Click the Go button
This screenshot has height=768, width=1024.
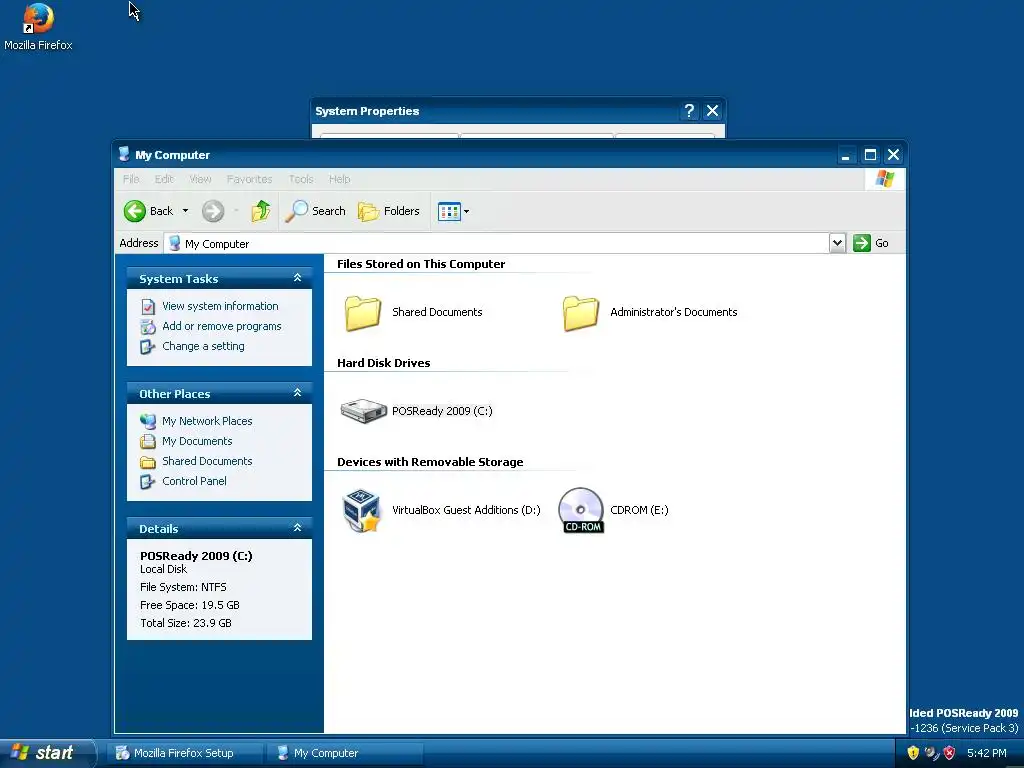pos(871,243)
